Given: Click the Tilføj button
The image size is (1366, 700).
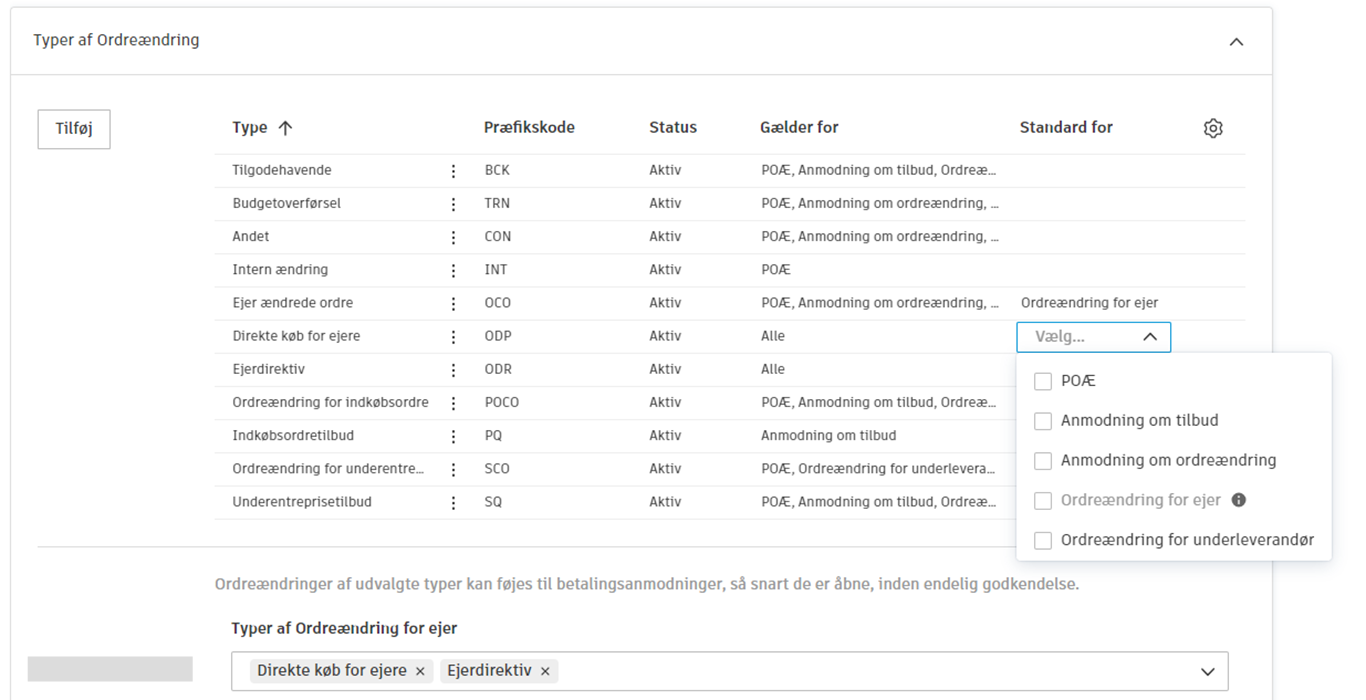Looking at the screenshot, I should tap(74, 129).
